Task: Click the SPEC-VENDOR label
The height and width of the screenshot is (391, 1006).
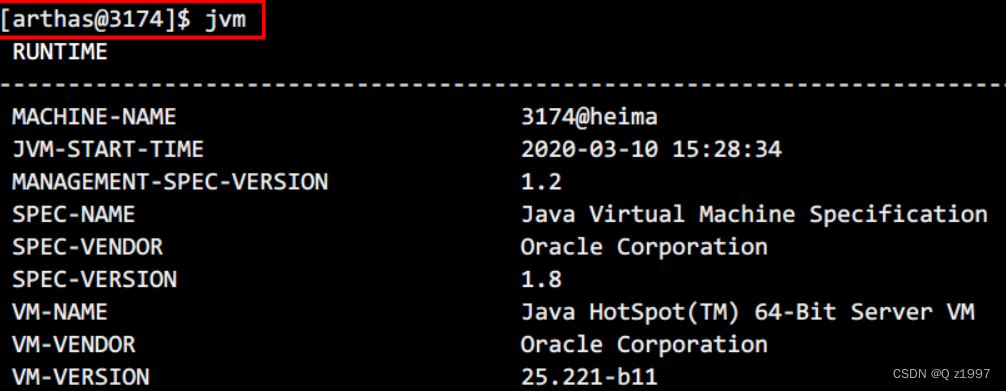Action: tap(87, 247)
